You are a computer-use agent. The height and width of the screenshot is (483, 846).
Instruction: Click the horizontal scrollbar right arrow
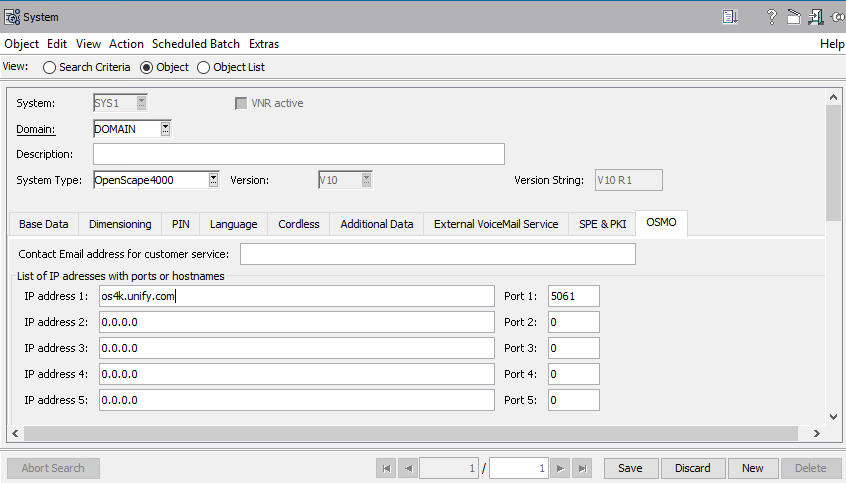(x=816, y=433)
